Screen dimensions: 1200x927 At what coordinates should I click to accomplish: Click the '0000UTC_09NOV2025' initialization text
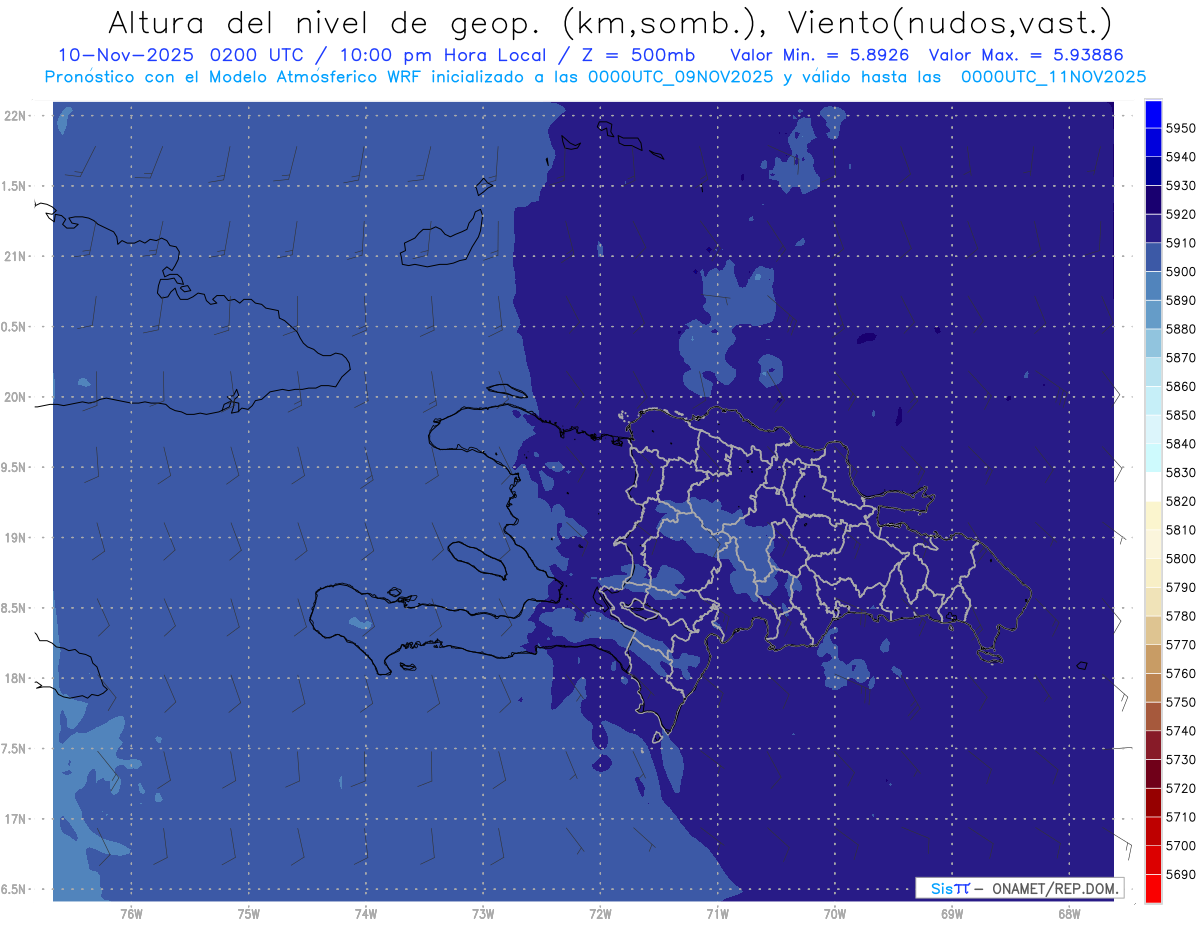tap(680, 76)
